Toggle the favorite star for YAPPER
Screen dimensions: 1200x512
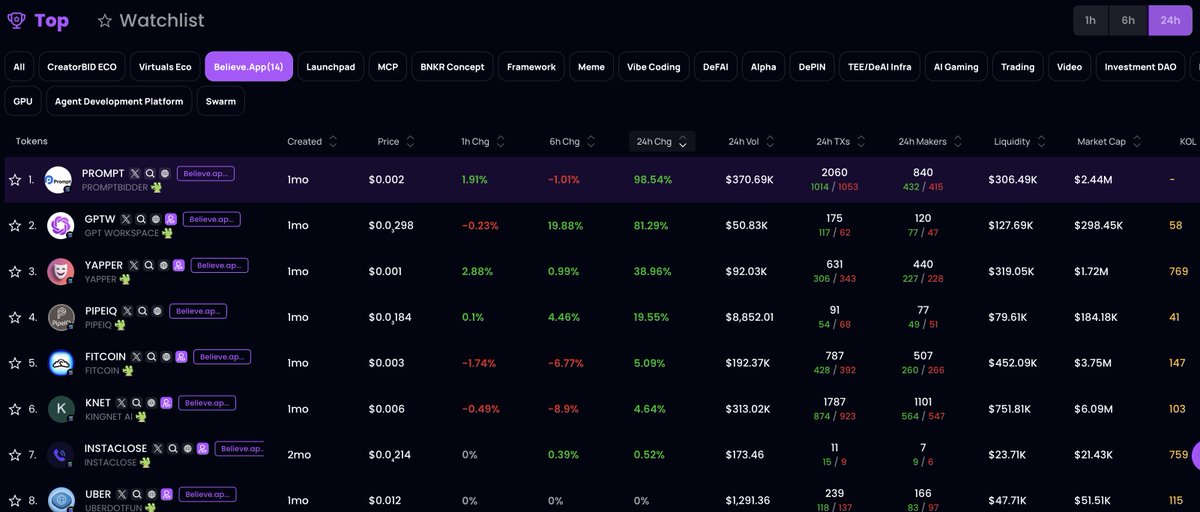pos(15,272)
